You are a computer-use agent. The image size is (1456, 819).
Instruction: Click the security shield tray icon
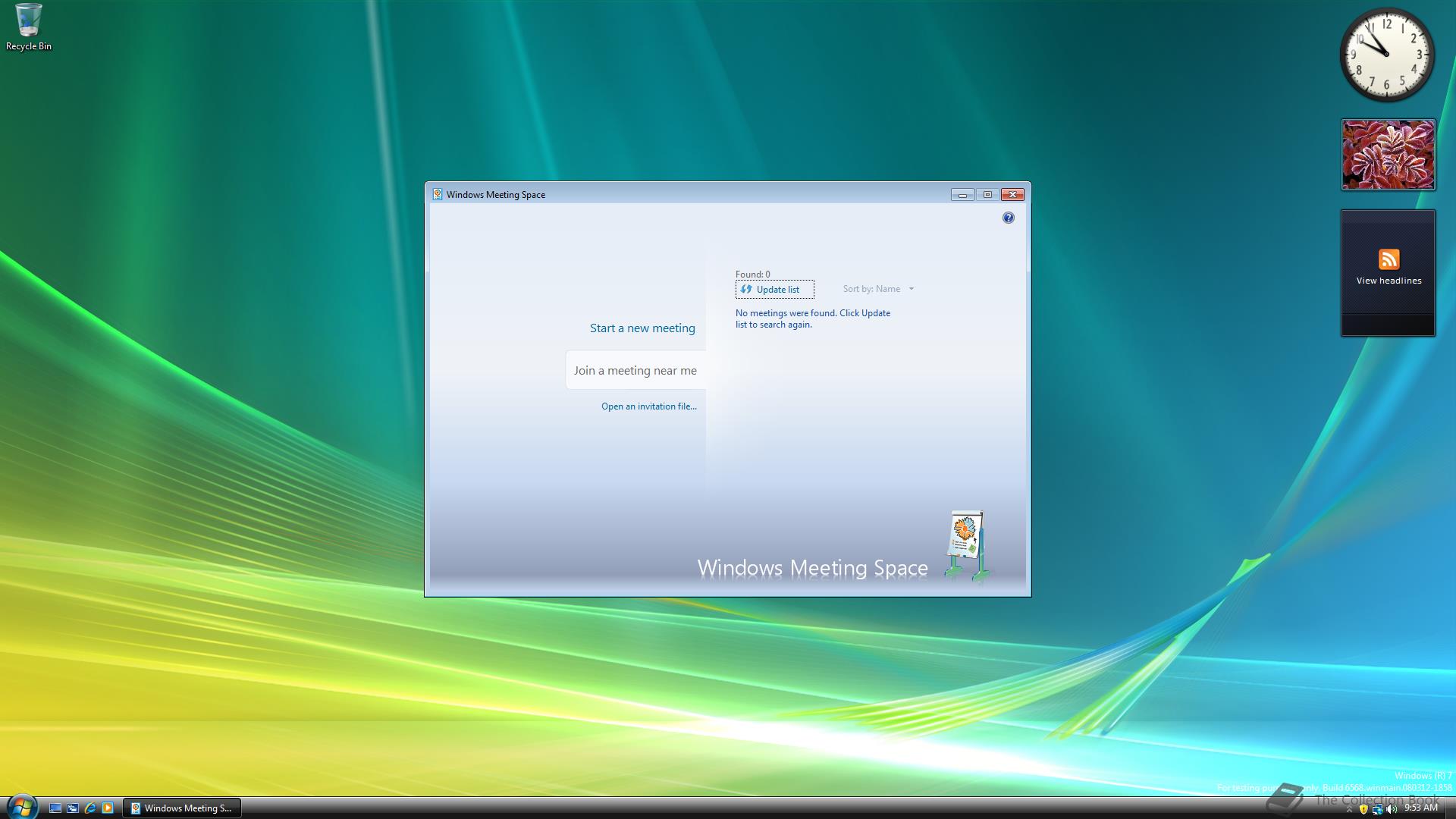coord(1363,809)
